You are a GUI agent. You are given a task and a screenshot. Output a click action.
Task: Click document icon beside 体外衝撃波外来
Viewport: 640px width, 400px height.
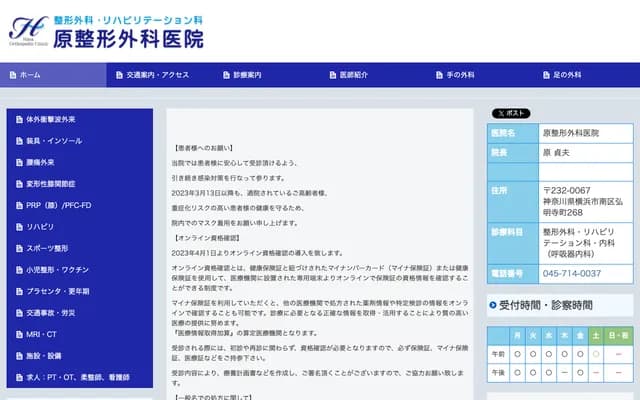(x=18, y=120)
